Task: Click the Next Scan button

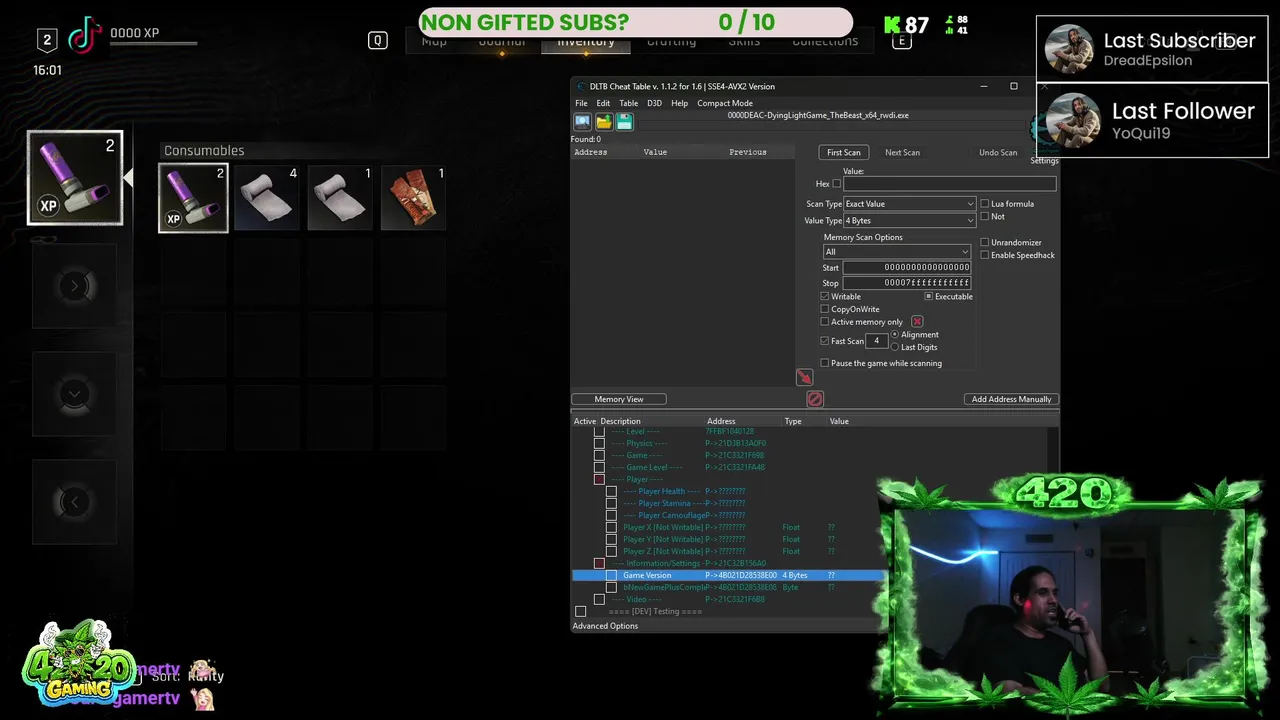Action: [902, 152]
